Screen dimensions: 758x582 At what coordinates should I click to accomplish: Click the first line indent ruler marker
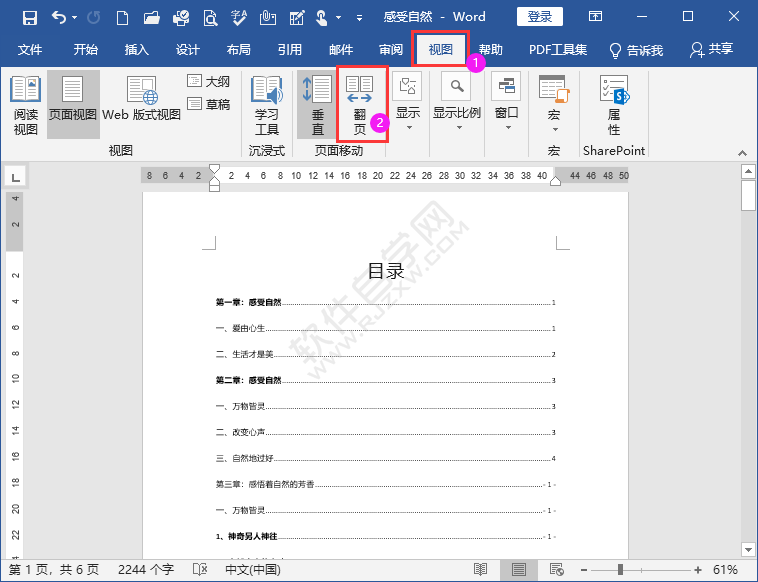point(215,169)
